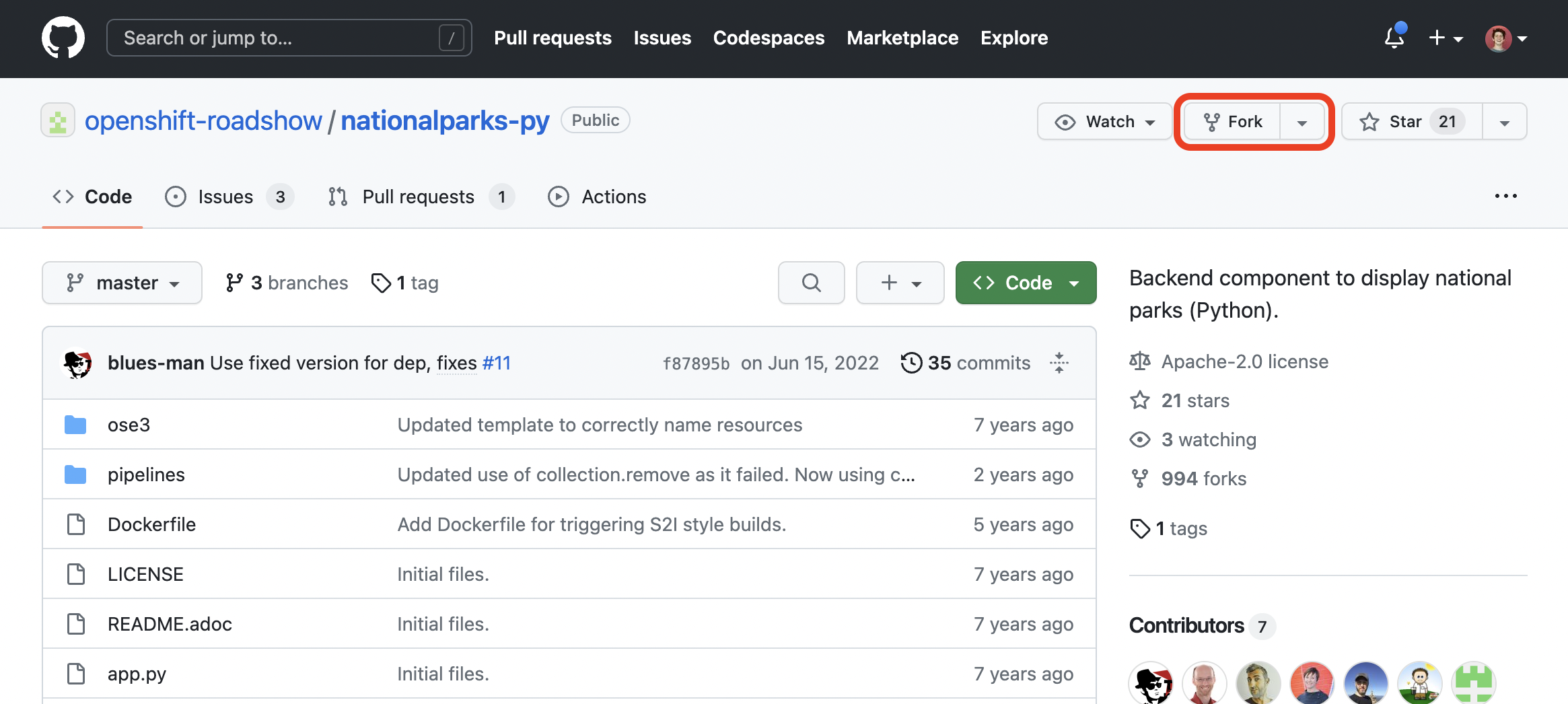Image resolution: width=1568 pixels, height=704 pixels.
Task: Click the app.py file icon
Action: [76, 674]
